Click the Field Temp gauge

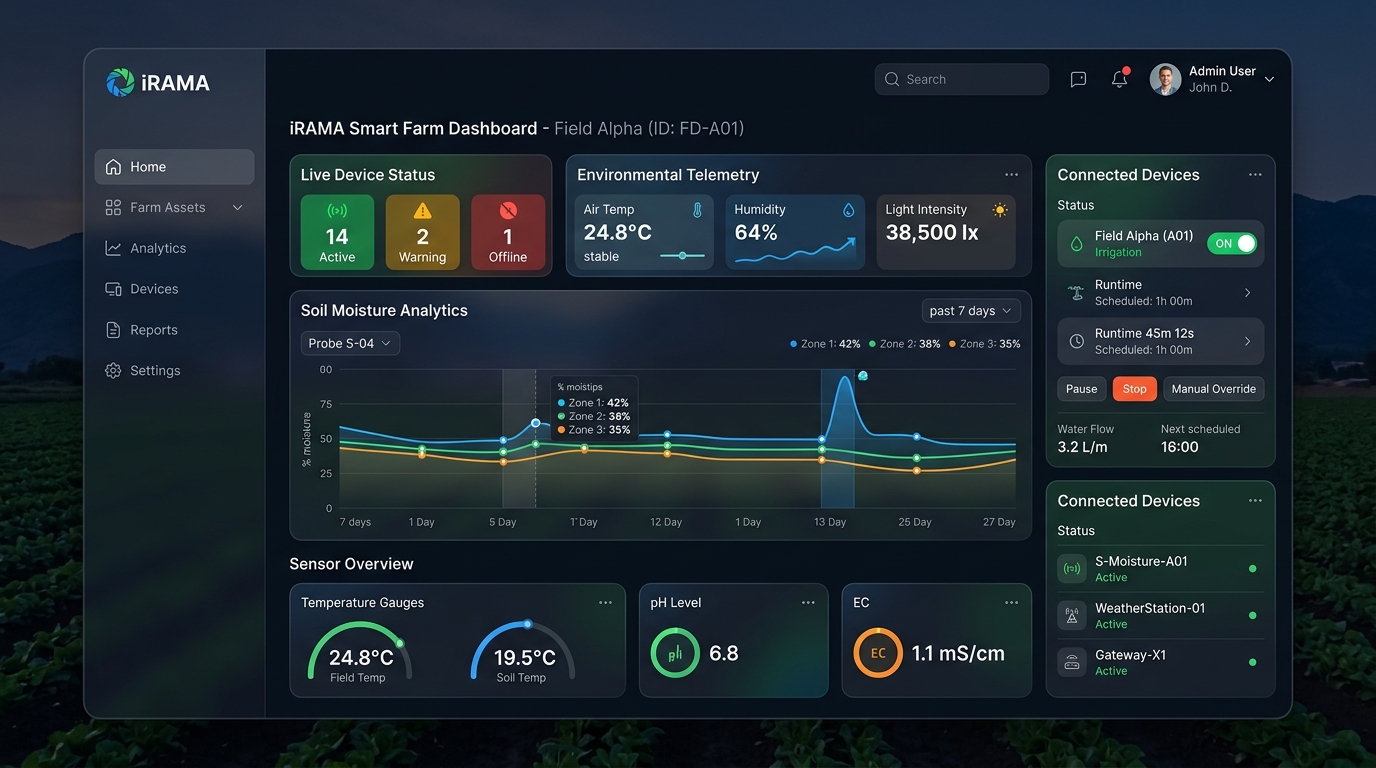pos(358,653)
